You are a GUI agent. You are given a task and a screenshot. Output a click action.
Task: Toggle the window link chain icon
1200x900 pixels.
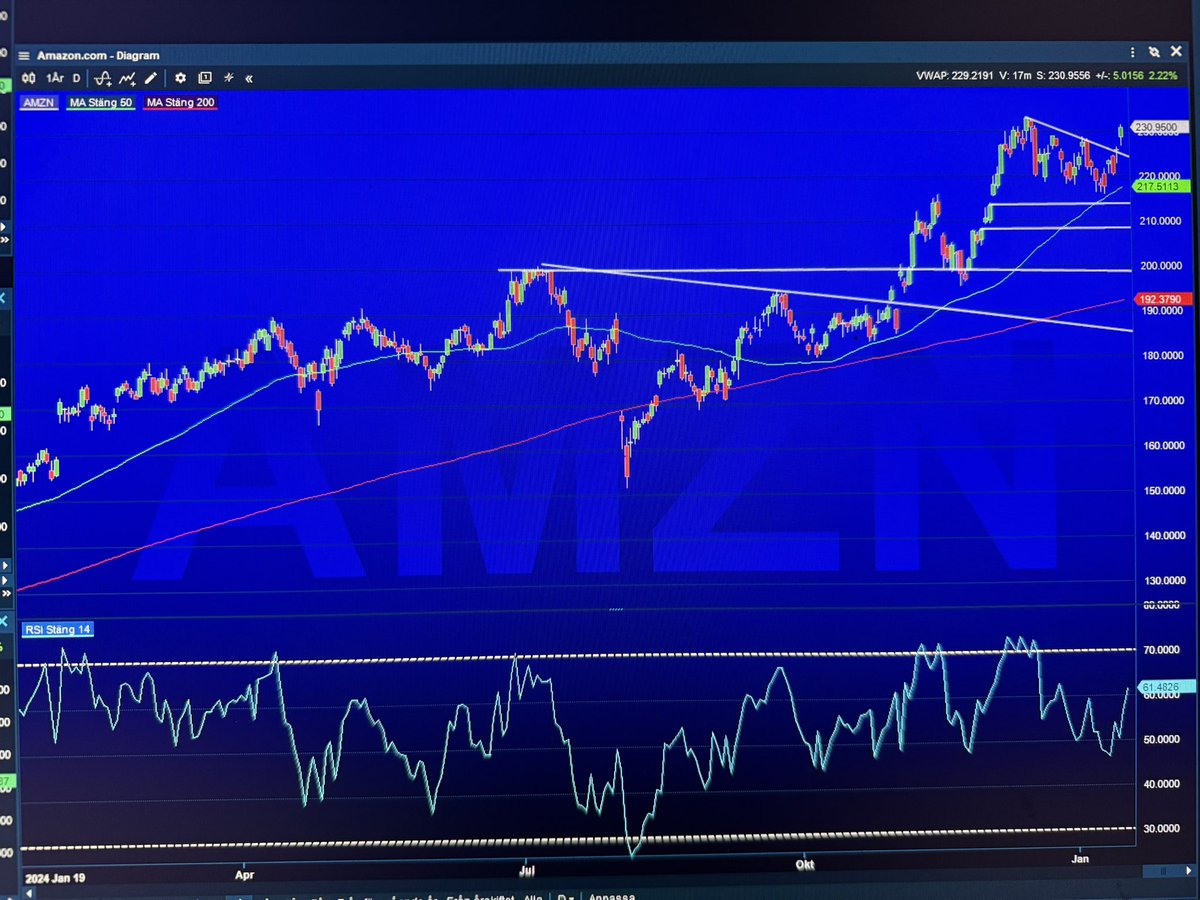click(1154, 52)
